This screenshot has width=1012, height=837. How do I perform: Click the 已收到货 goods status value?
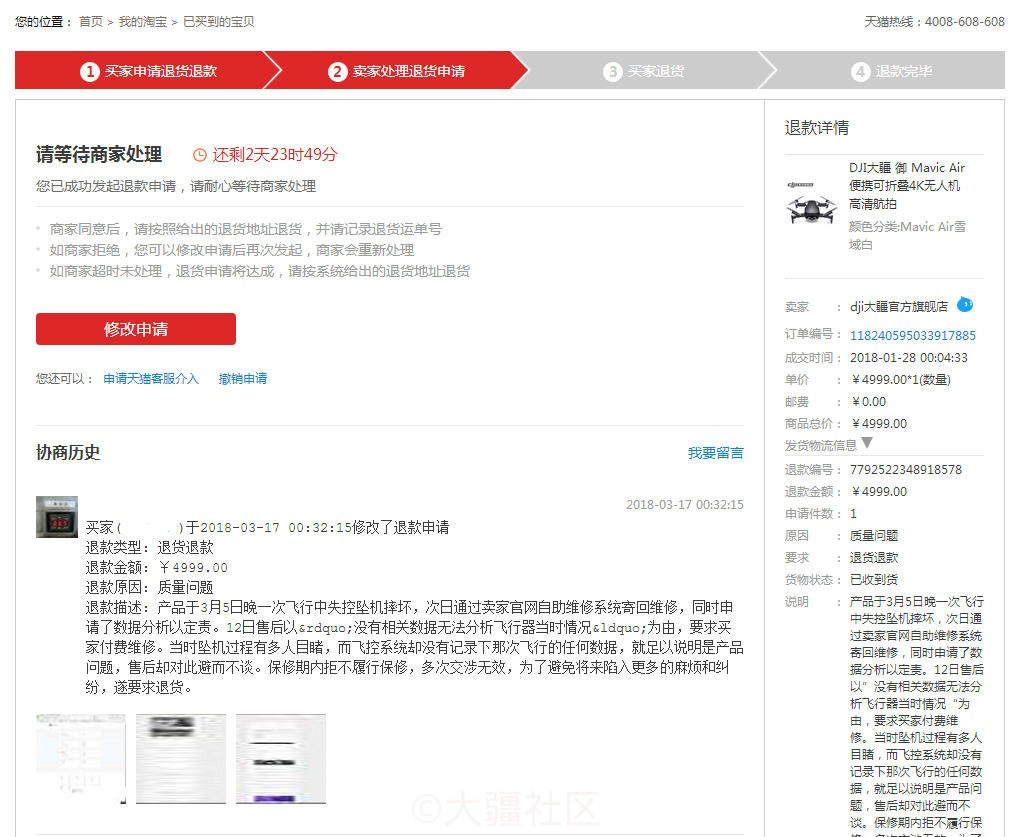coord(874,580)
